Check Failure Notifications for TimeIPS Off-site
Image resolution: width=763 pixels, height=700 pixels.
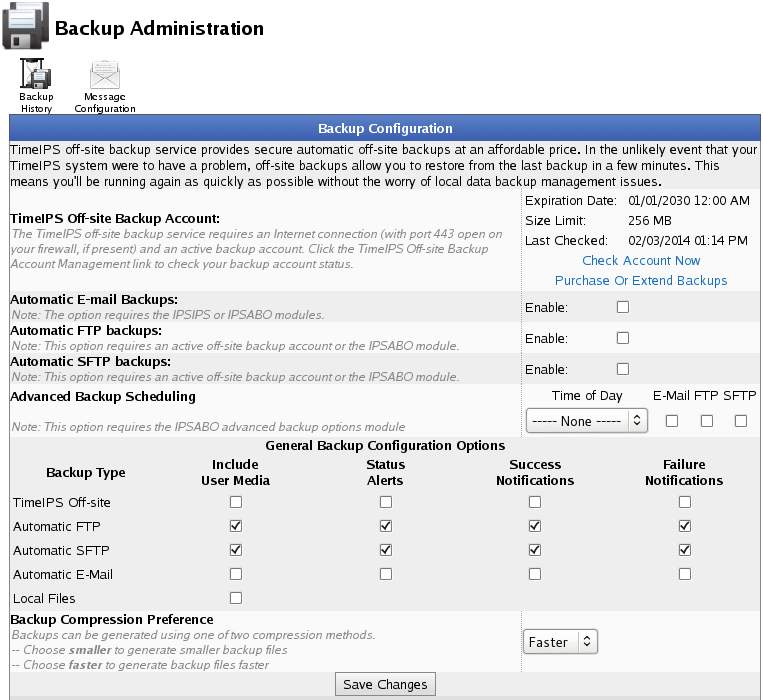pos(685,502)
